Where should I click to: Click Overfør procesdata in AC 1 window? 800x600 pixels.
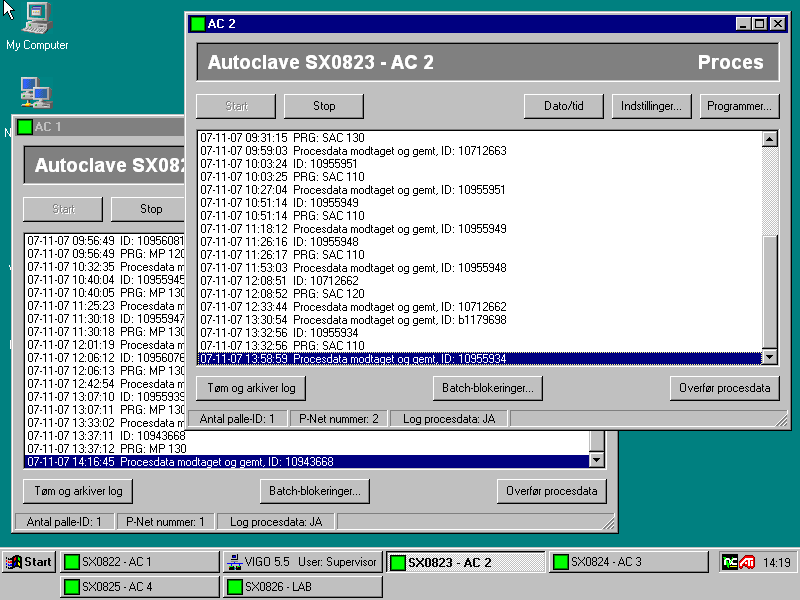tap(552, 491)
